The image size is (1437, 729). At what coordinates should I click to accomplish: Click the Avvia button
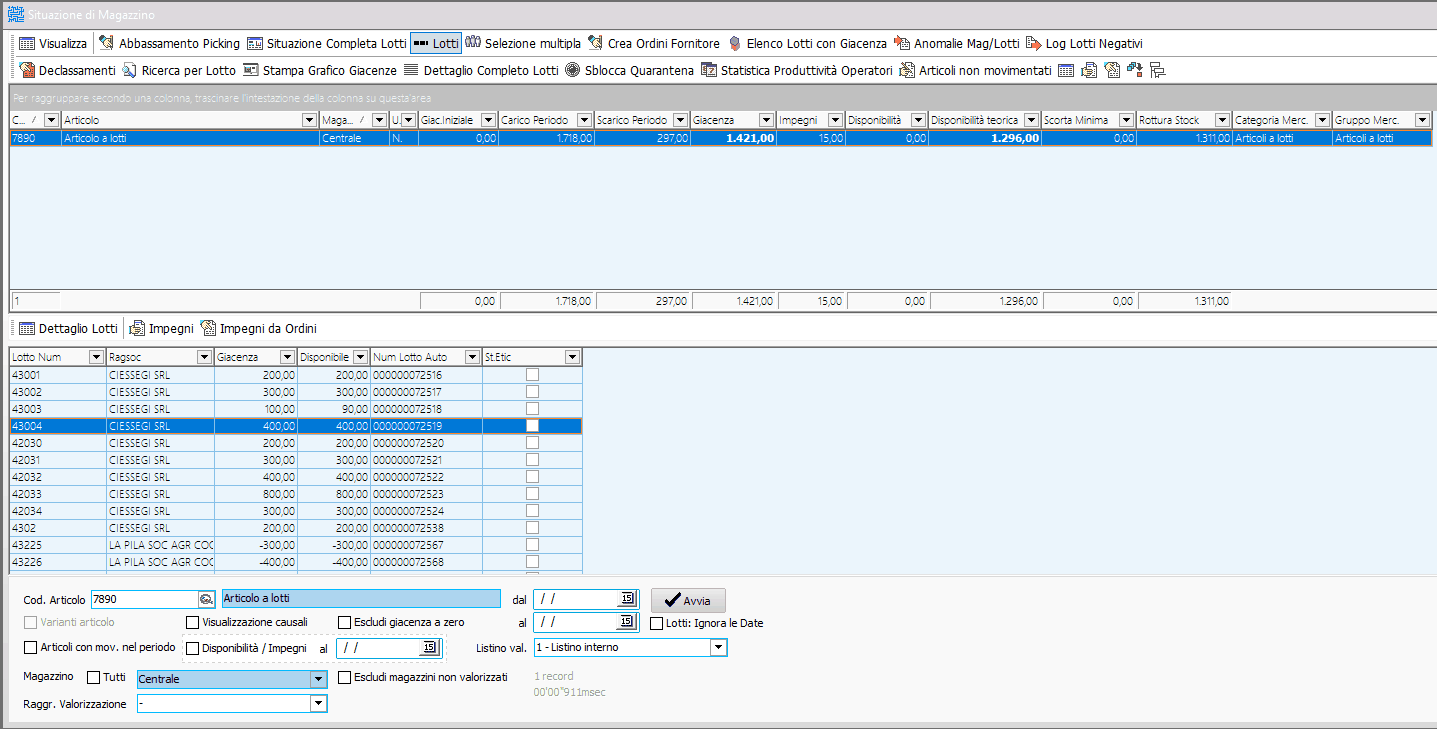click(688, 600)
